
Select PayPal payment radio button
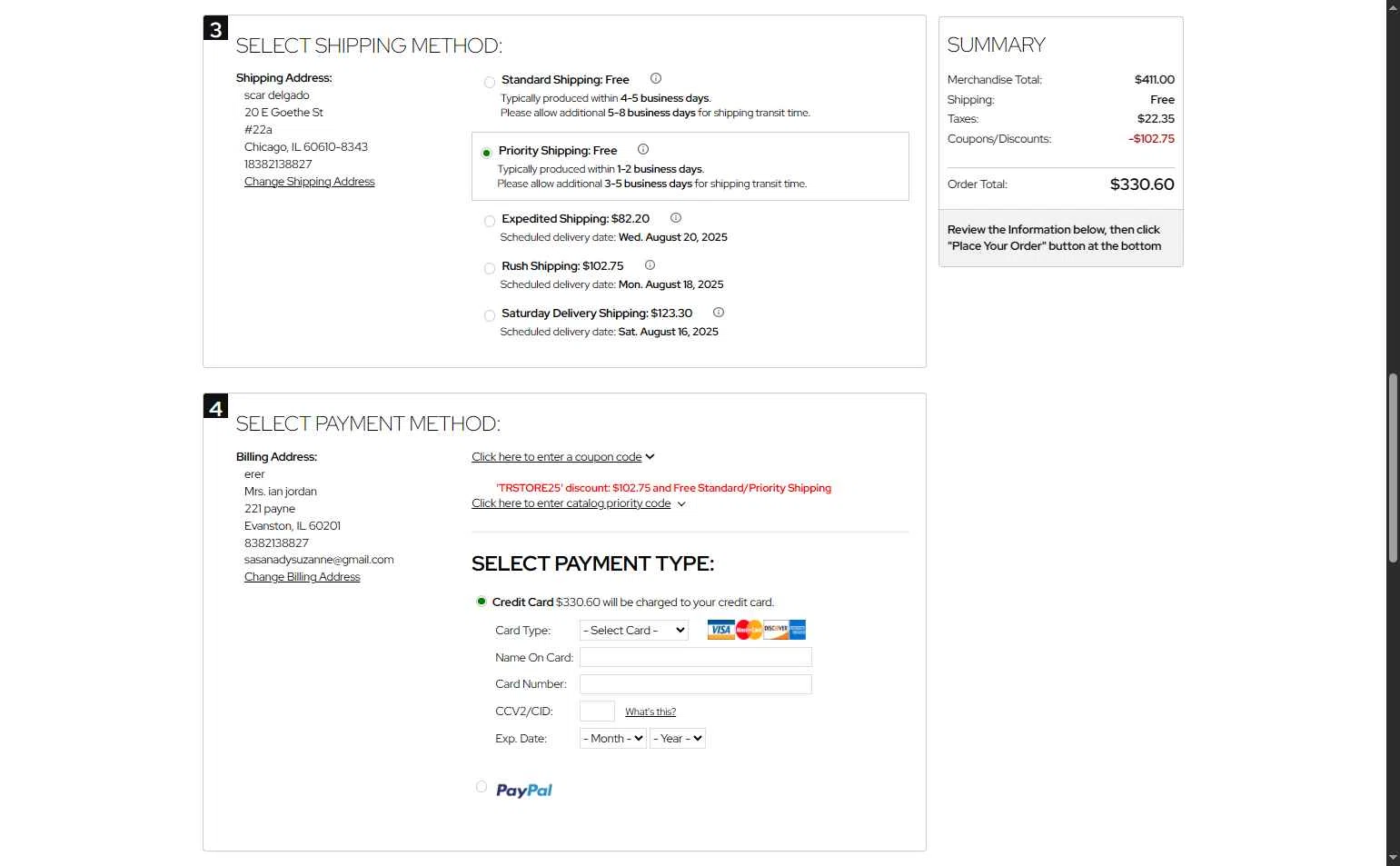[x=482, y=787]
